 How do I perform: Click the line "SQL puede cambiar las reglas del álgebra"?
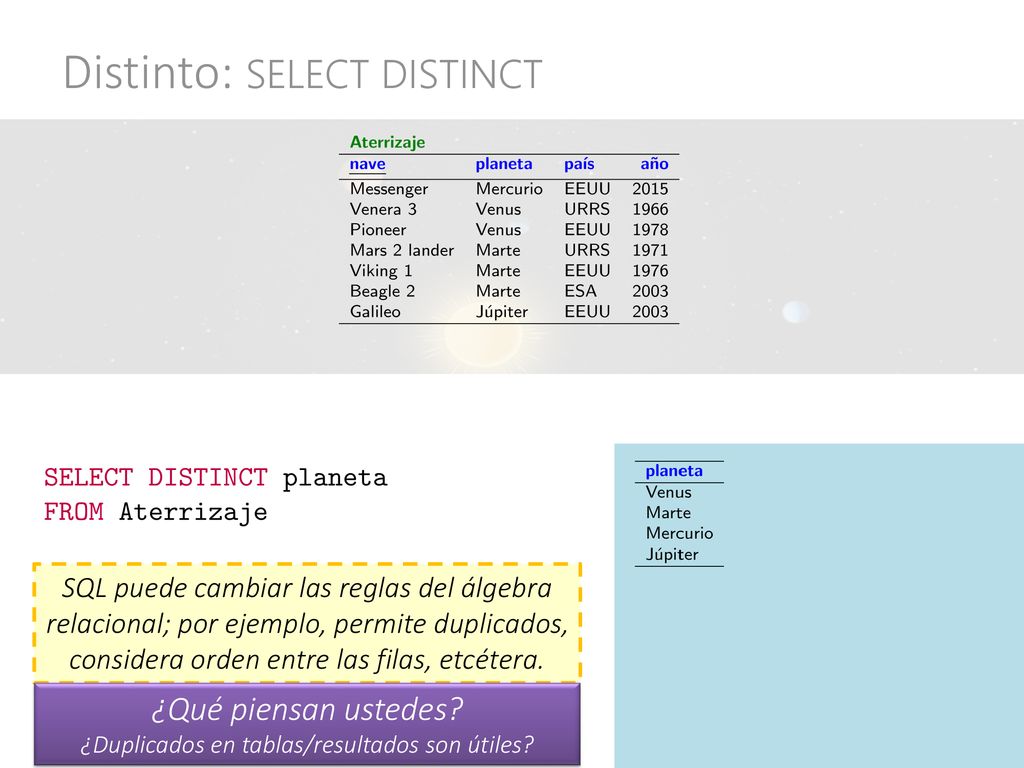[307, 589]
